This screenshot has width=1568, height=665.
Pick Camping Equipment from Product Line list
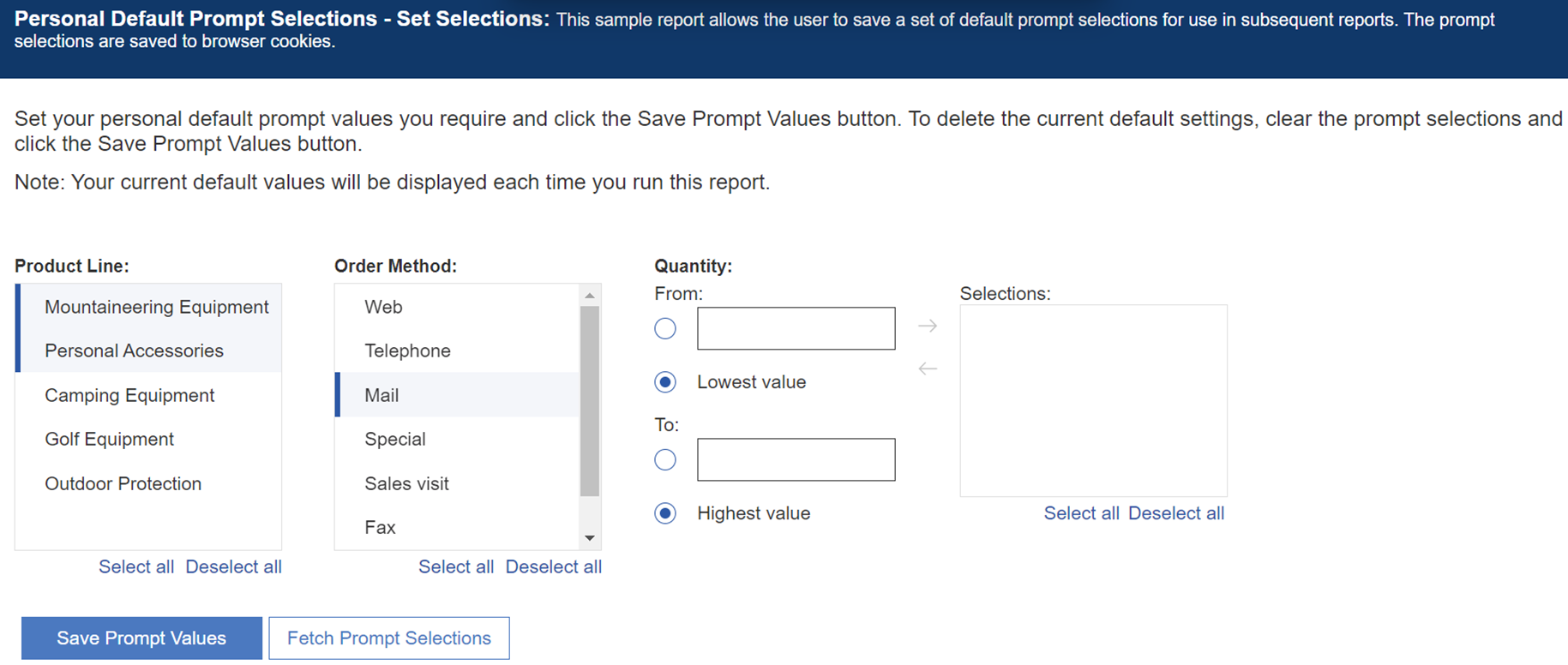(129, 395)
